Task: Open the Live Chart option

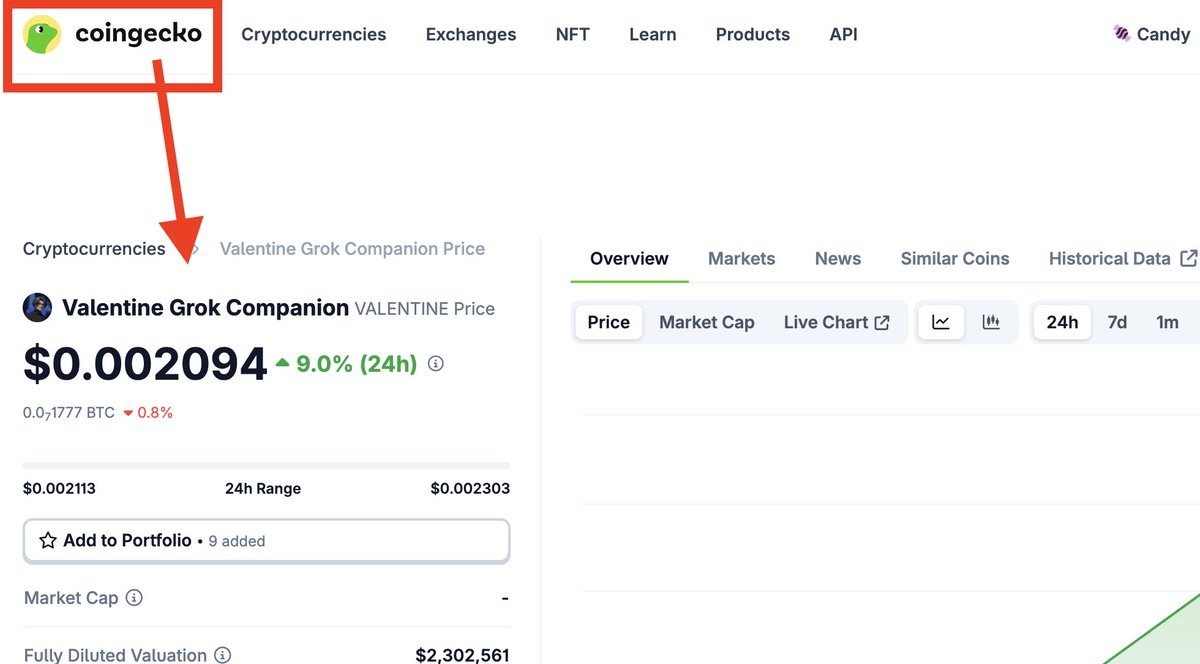Action: click(x=837, y=322)
